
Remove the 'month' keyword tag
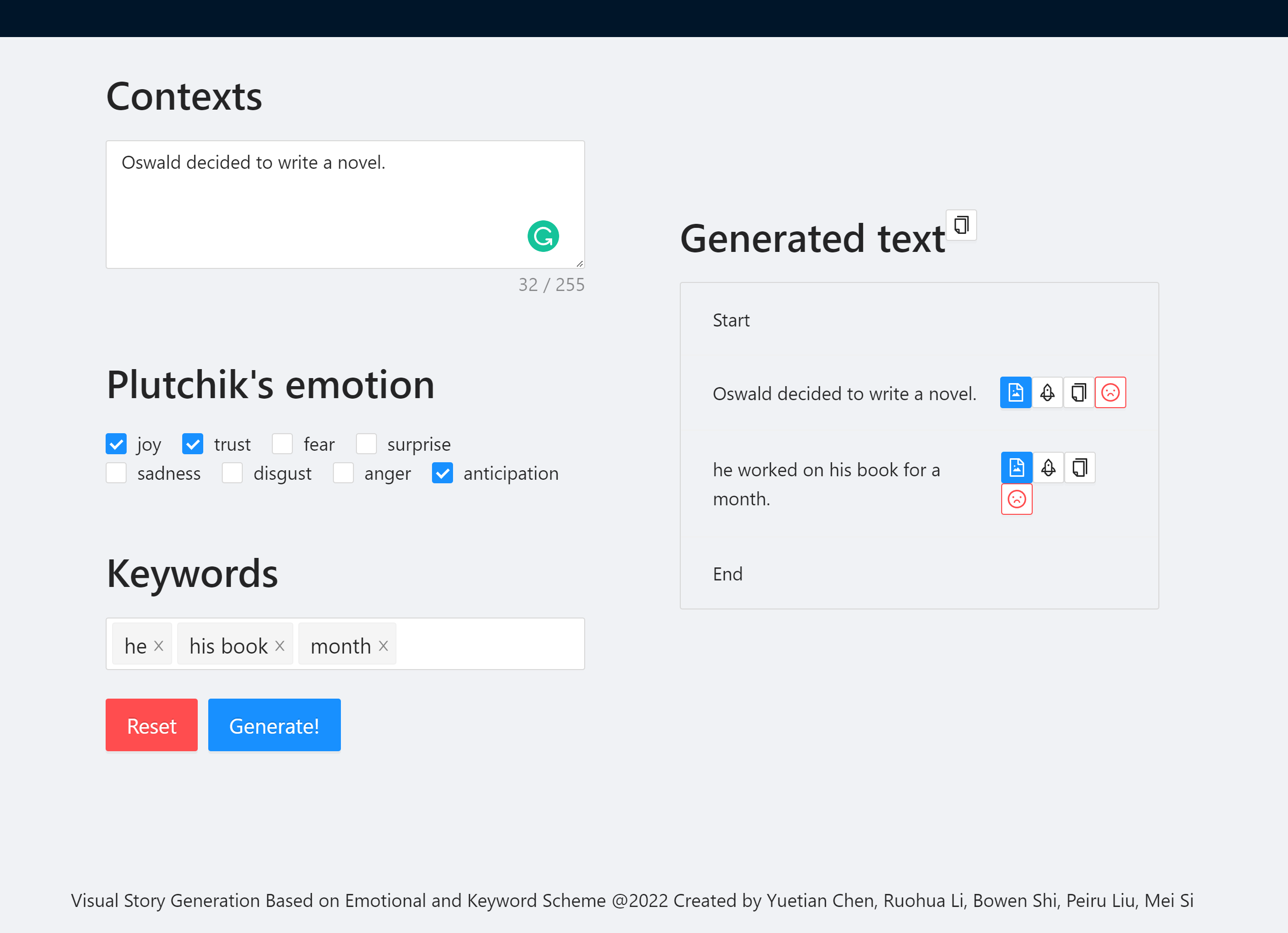pos(383,646)
